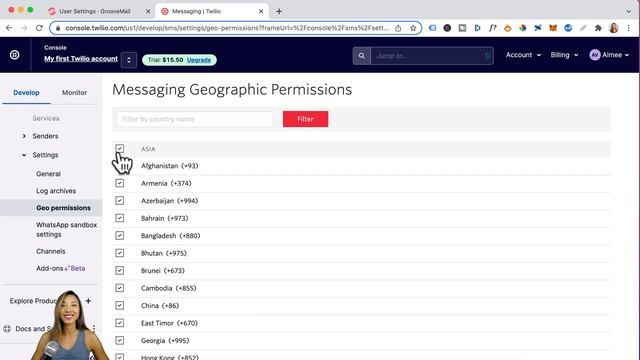Open WhatsApp sandbox settings
640x360 pixels.
coord(67,229)
